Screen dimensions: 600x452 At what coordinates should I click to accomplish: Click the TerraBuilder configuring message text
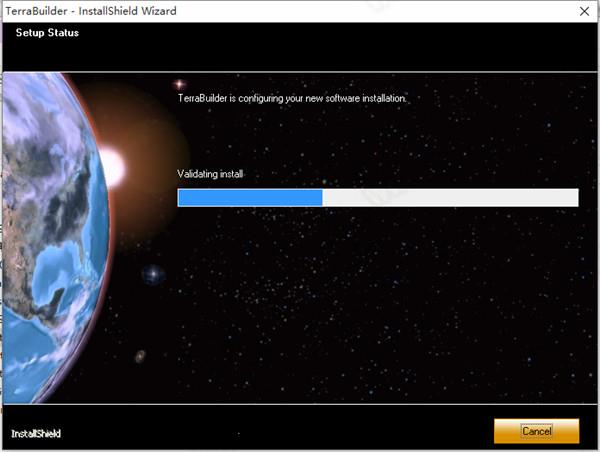[x=292, y=98]
